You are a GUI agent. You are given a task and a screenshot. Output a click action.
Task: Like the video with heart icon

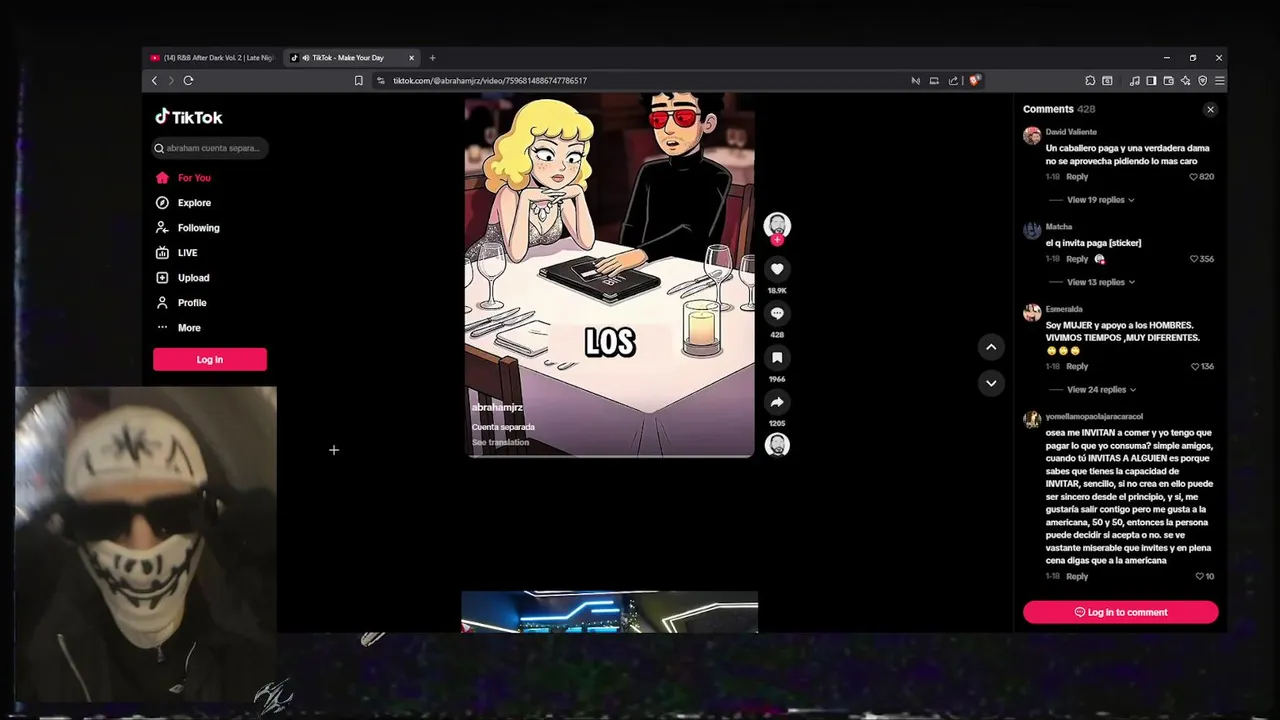[777, 269]
